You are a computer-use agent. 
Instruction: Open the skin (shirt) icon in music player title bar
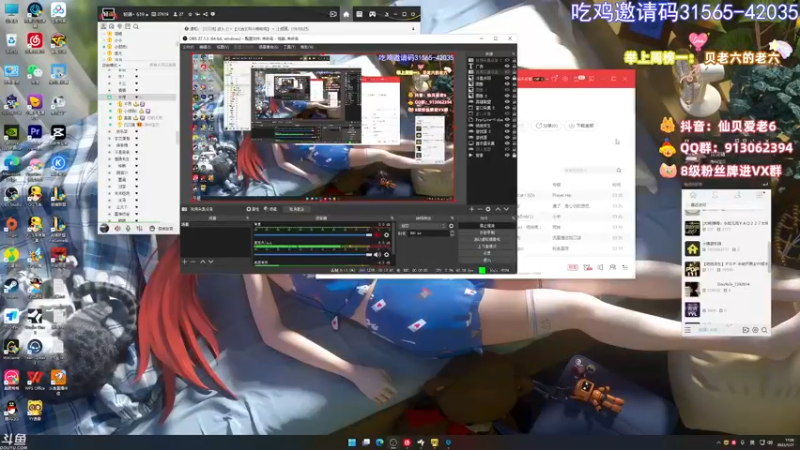(x=554, y=79)
